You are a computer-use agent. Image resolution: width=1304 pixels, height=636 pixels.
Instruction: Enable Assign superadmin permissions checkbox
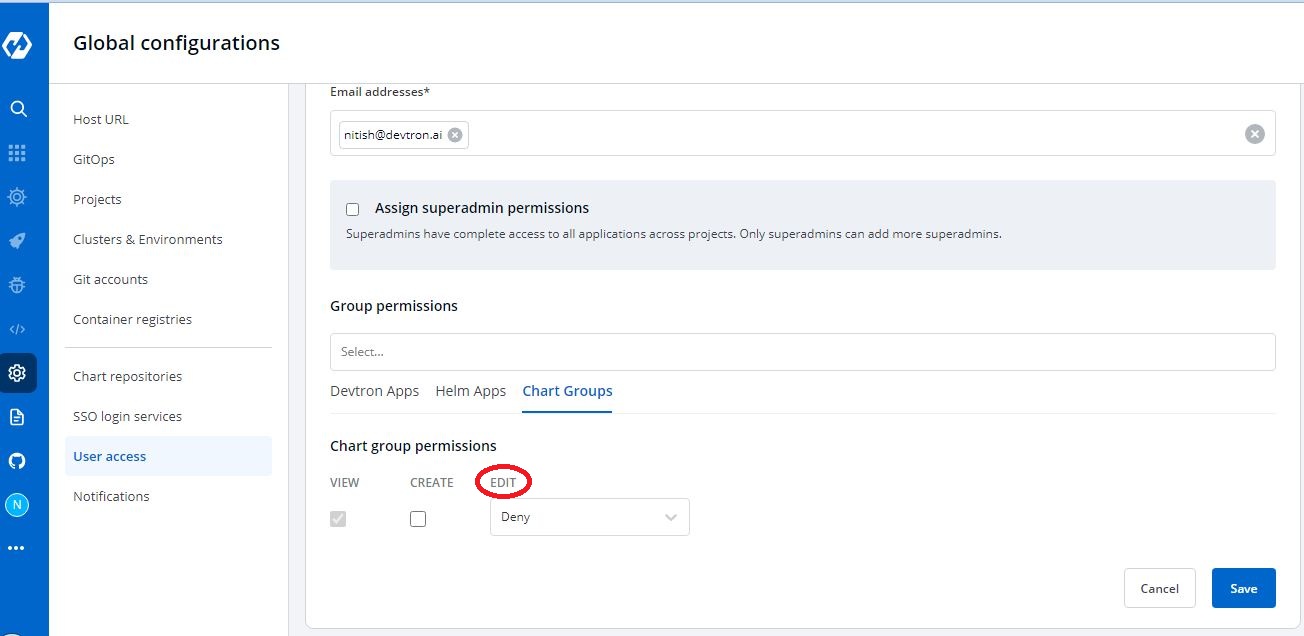coord(352,209)
